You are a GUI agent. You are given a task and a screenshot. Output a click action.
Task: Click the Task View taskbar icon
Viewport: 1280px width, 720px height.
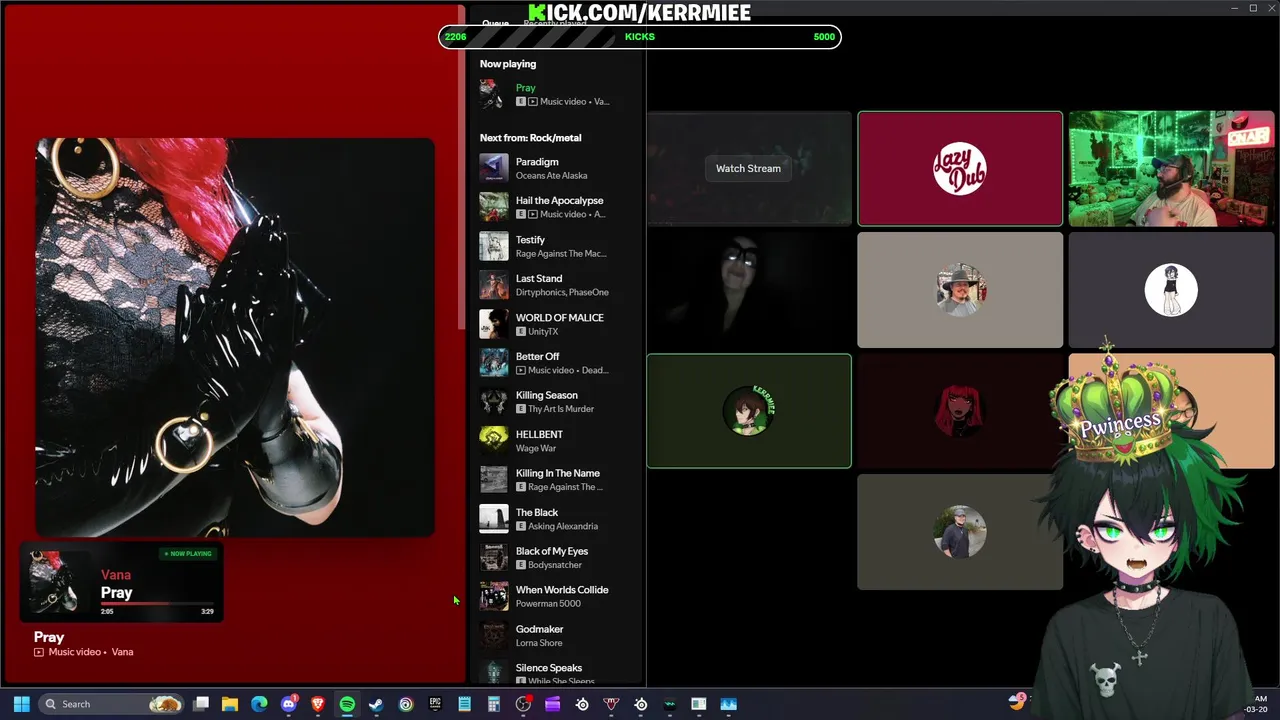click(201, 704)
